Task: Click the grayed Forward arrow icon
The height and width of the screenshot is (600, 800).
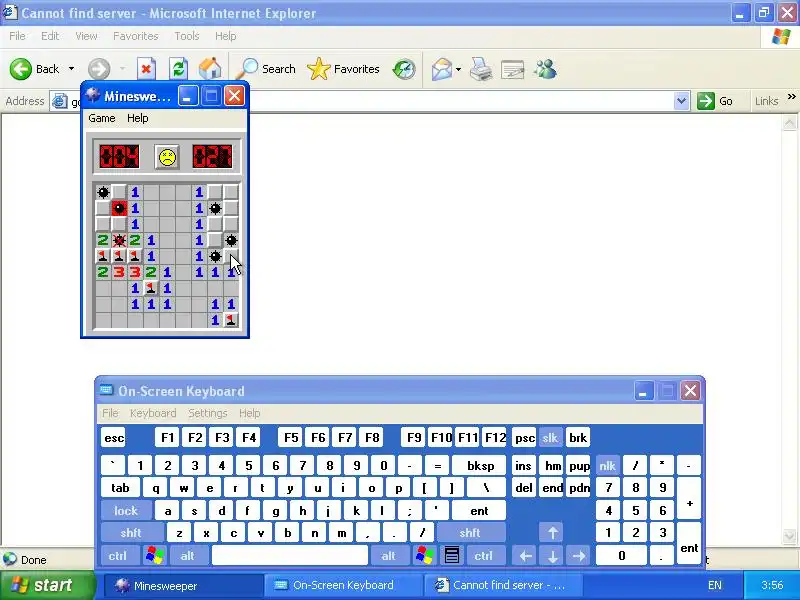Action: [x=99, y=69]
